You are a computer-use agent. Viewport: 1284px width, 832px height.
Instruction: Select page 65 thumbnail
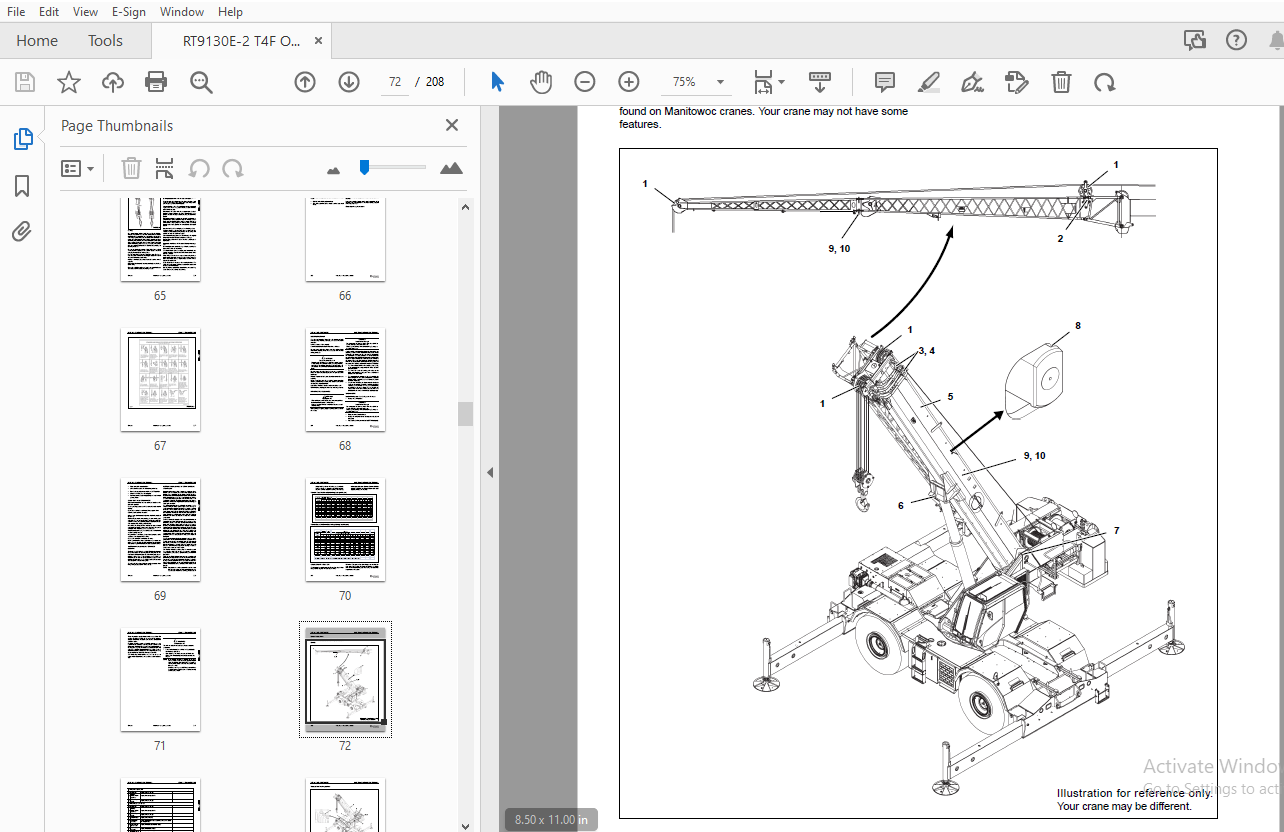tap(160, 239)
